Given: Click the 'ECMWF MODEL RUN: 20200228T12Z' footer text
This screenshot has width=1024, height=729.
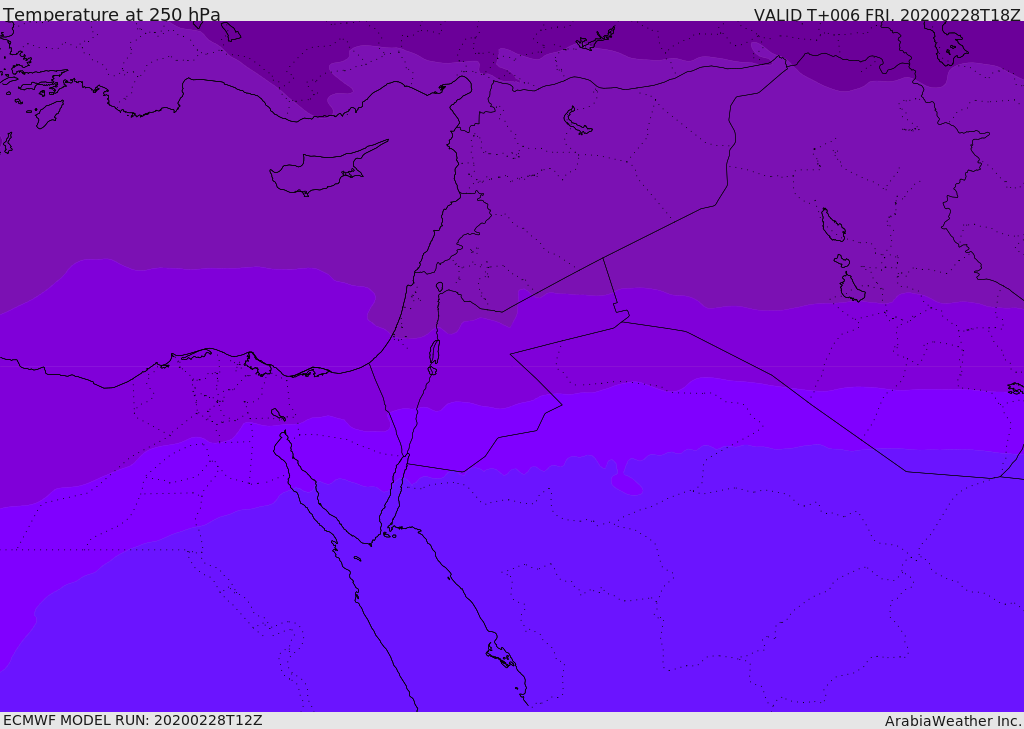Looking at the screenshot, I should 133,721.
